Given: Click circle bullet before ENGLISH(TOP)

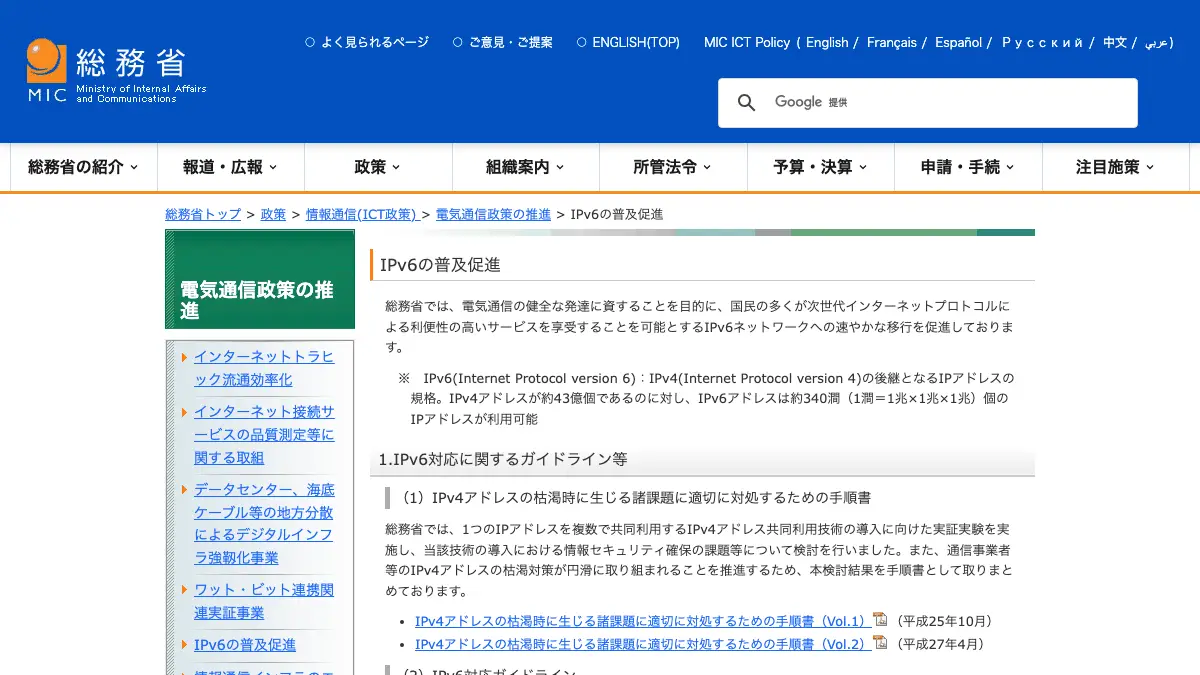Looking at the screenshot, I should pyautogui.click(x=581, y=42).
